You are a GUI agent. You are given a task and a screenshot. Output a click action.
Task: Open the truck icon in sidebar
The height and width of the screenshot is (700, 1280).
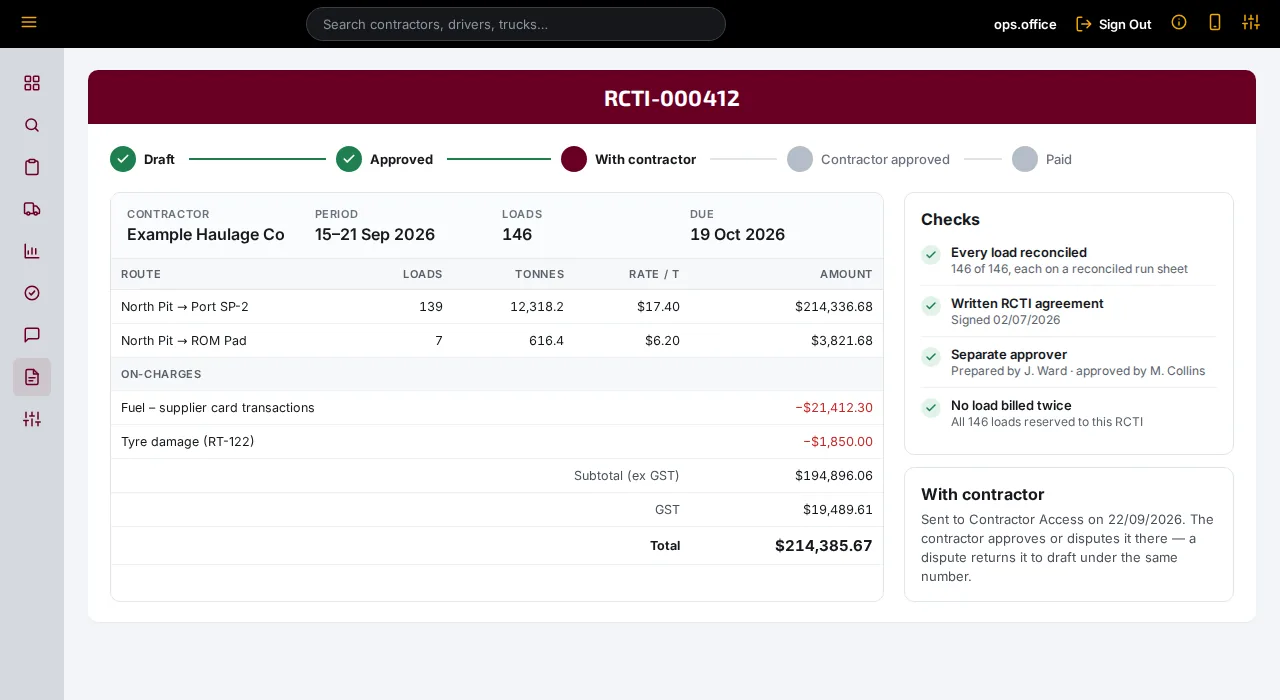pyautogui.click(x=32, y=209)
